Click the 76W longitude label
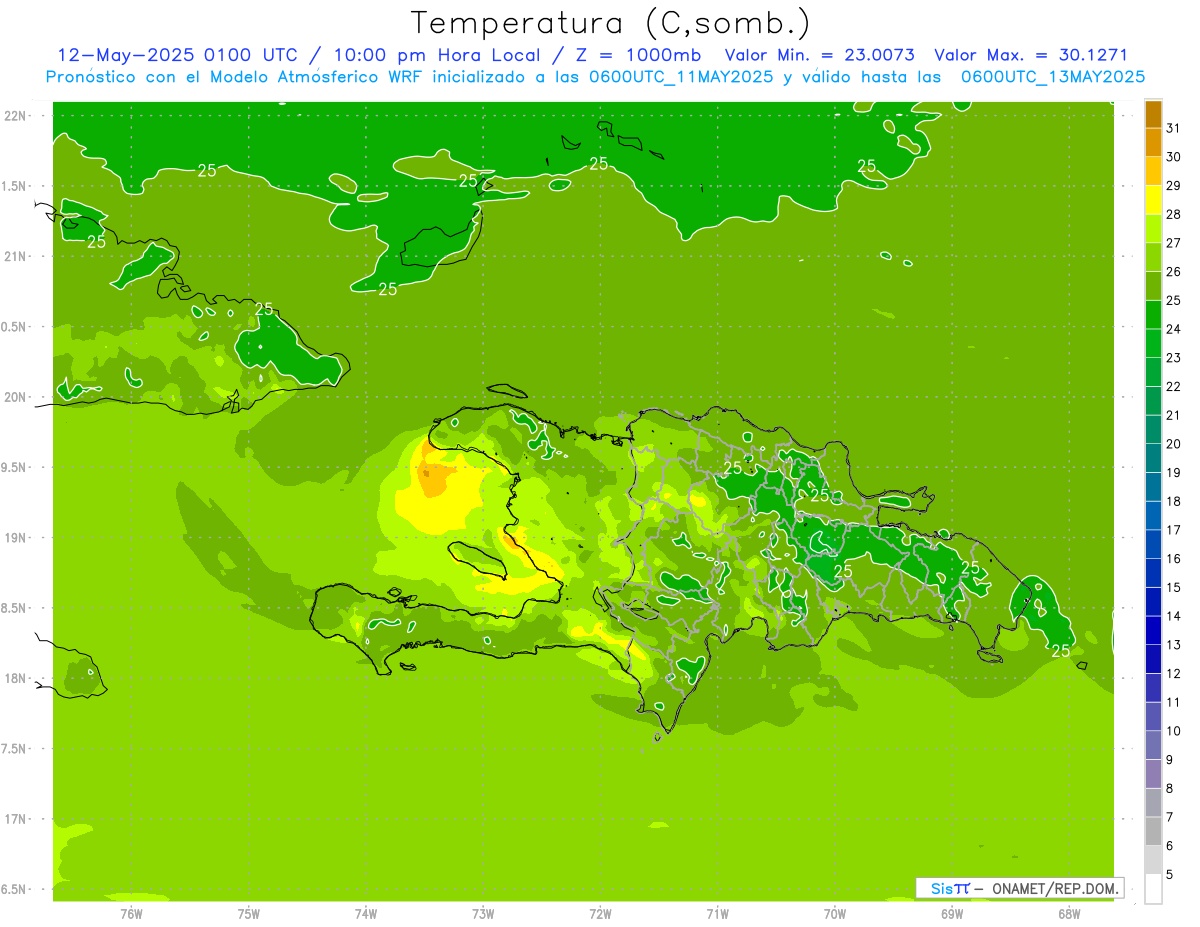The width and height of the screenshot is (1200, 927). click(x=131, y=914)
